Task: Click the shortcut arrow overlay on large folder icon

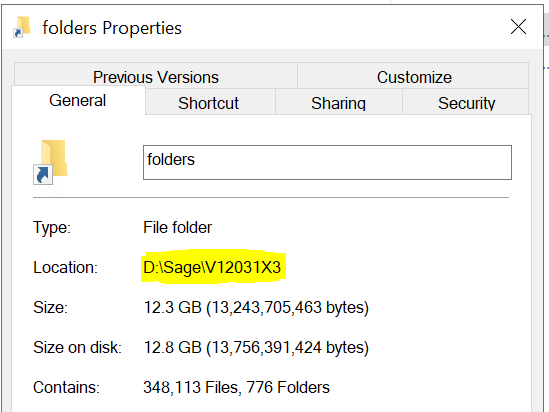Action: pyautogui.click(x=43, y=174)
